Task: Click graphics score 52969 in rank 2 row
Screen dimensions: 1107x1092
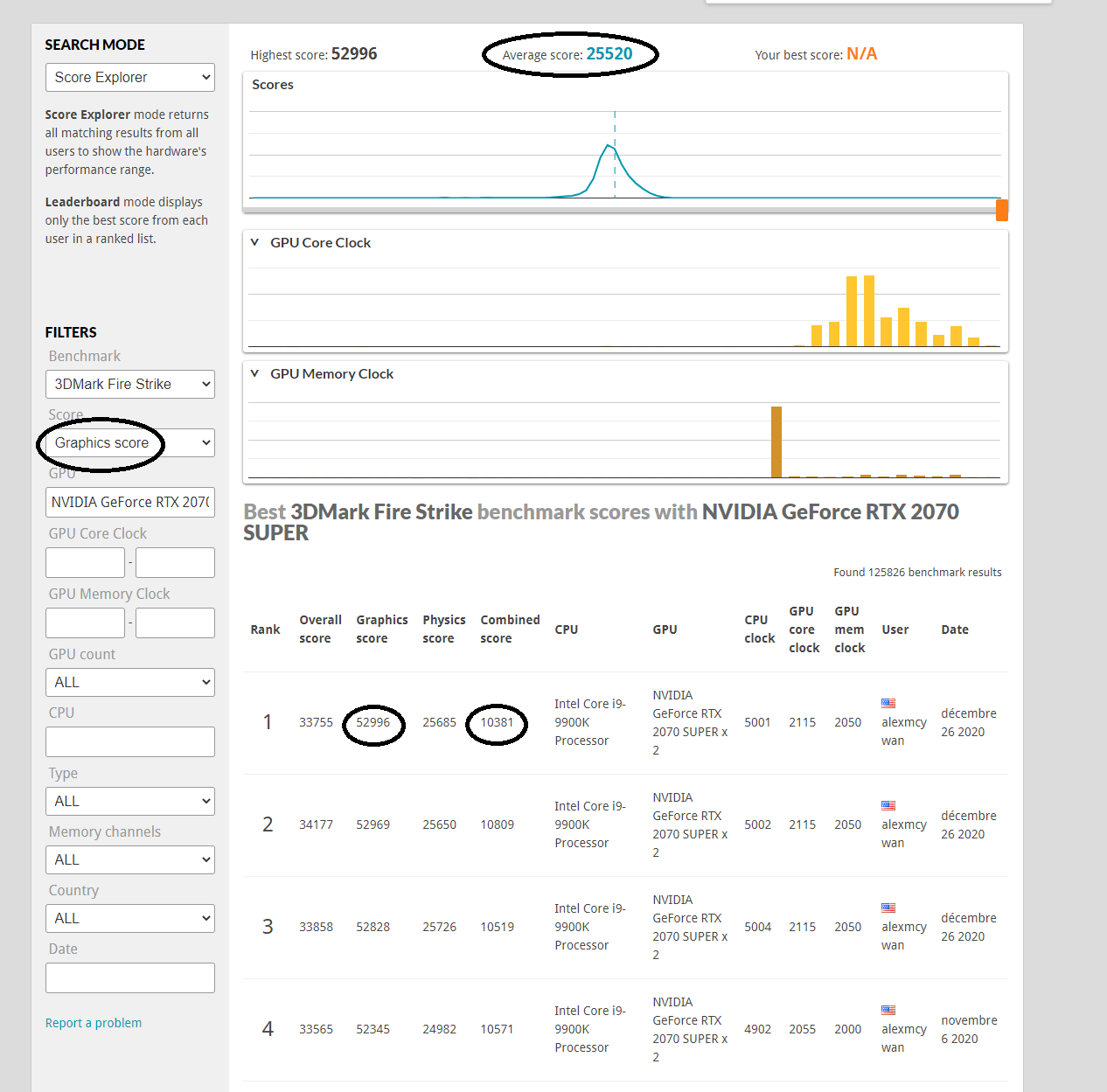Action: pos(372,824)
